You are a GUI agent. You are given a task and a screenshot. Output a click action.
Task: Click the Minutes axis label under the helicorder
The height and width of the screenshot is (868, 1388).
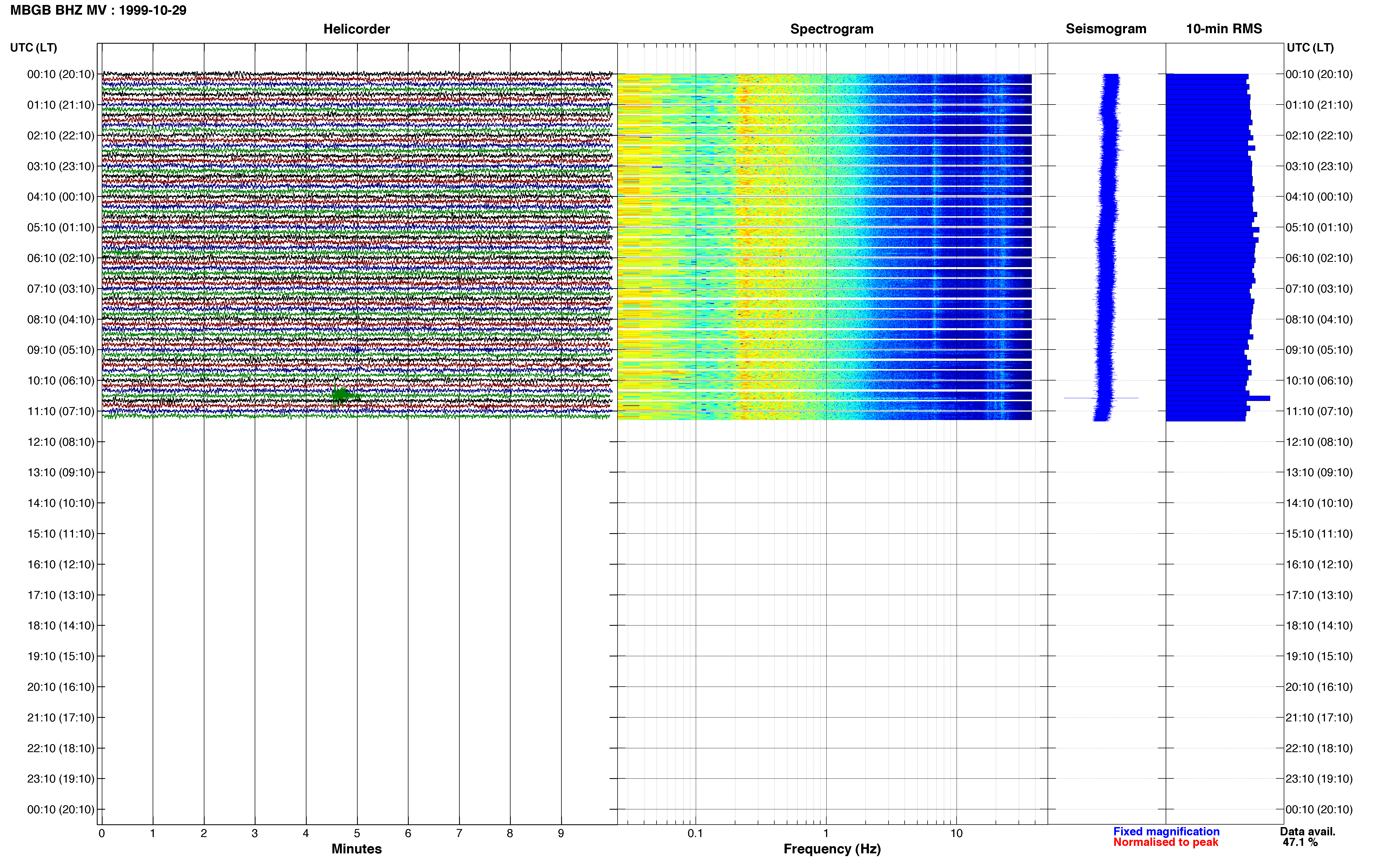[x=356, y=849]
